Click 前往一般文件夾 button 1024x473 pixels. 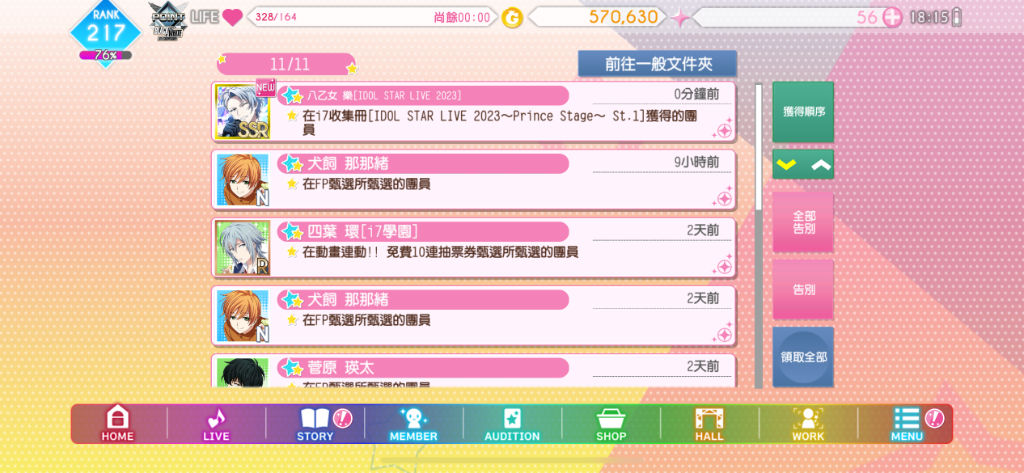[658, 64]
